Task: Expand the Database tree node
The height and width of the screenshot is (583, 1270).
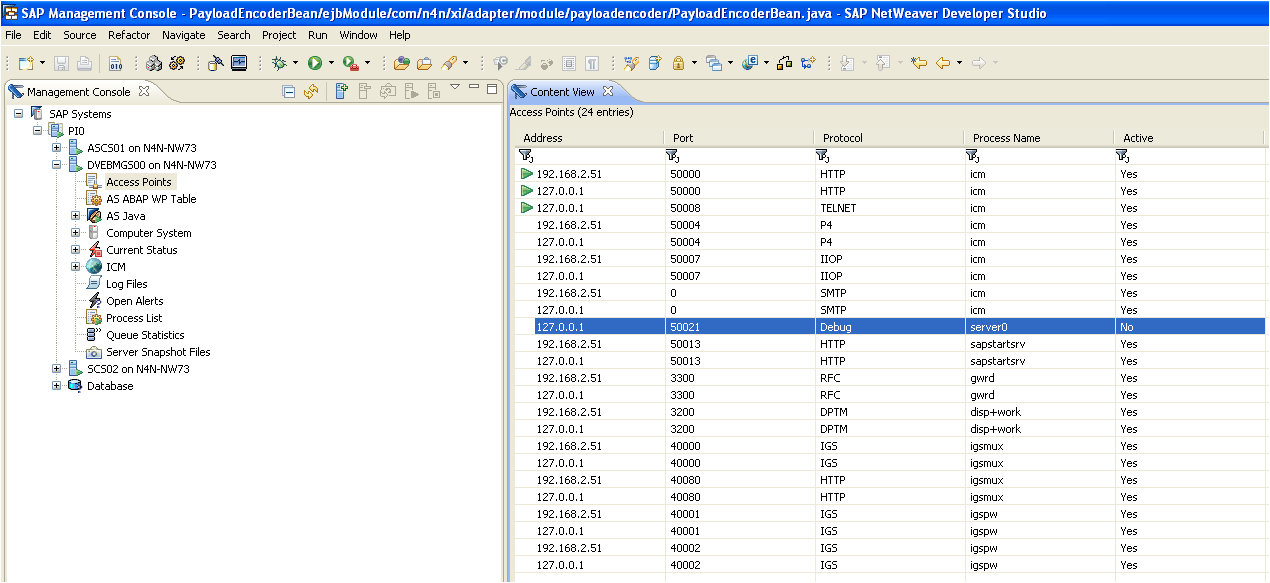Action: click(x=57, y=386)
